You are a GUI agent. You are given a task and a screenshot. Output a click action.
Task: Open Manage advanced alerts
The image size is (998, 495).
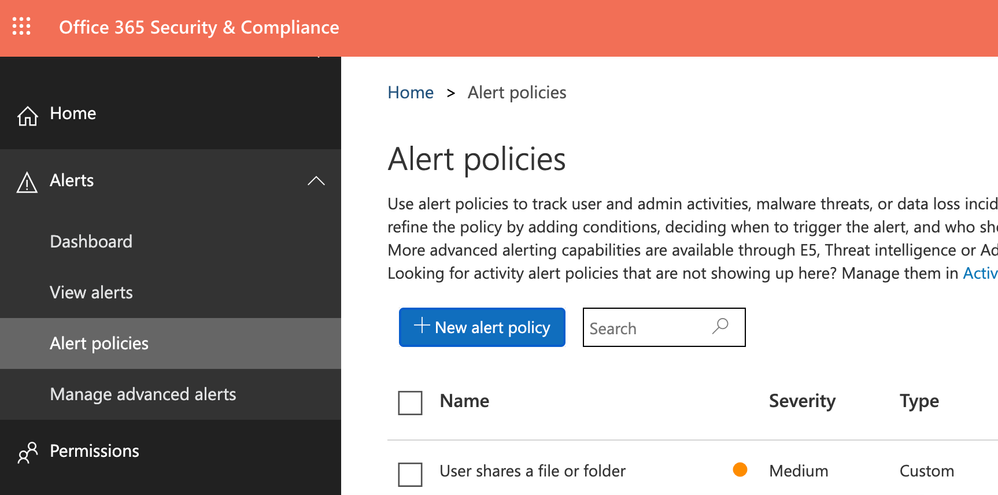point(143,395)
